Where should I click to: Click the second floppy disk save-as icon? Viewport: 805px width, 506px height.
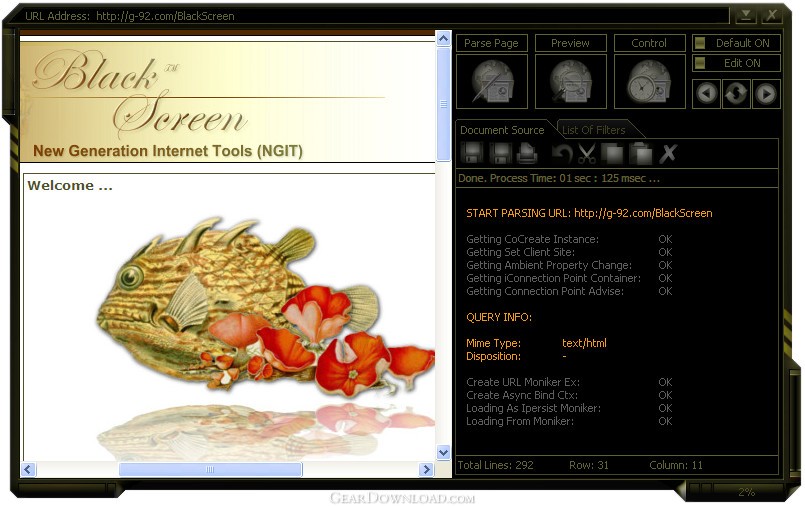click(x=500, y=153)
